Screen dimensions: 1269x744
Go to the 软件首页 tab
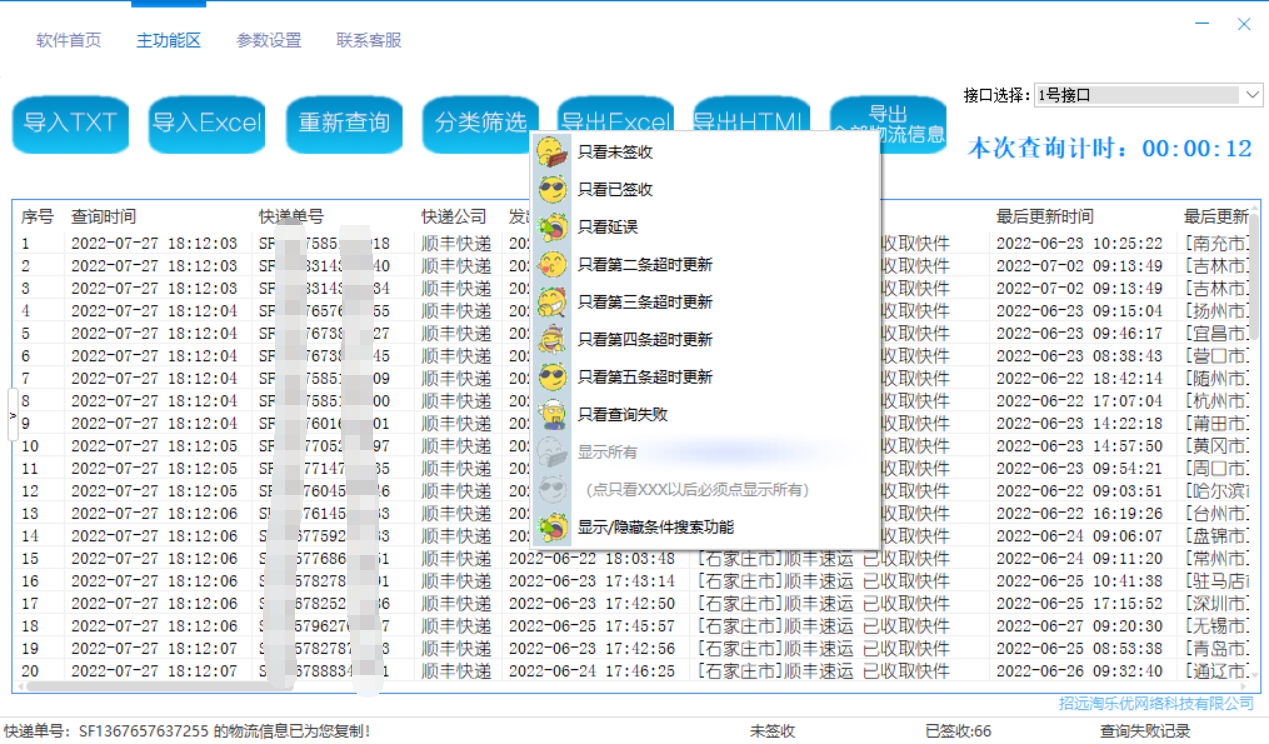point(69,41)
